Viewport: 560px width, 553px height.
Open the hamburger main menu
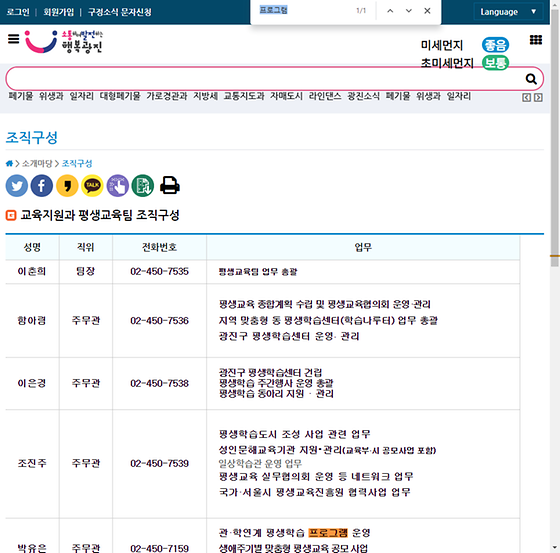[x=14, y=39]
